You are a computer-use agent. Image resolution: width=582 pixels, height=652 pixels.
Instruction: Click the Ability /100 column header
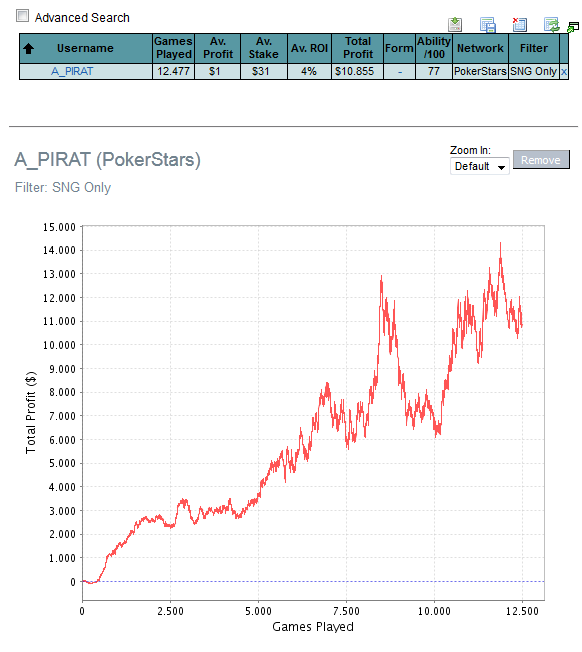pyautogui.click(x=434, y=48)
